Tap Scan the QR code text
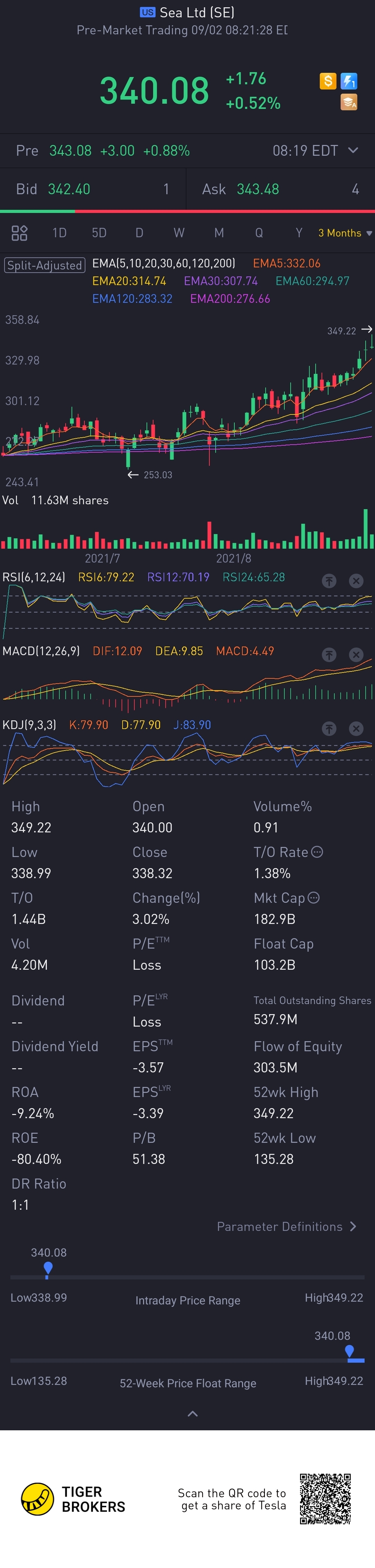Image resolution: width=375 pixels, height=1568 pixels. pos(232,1499)
